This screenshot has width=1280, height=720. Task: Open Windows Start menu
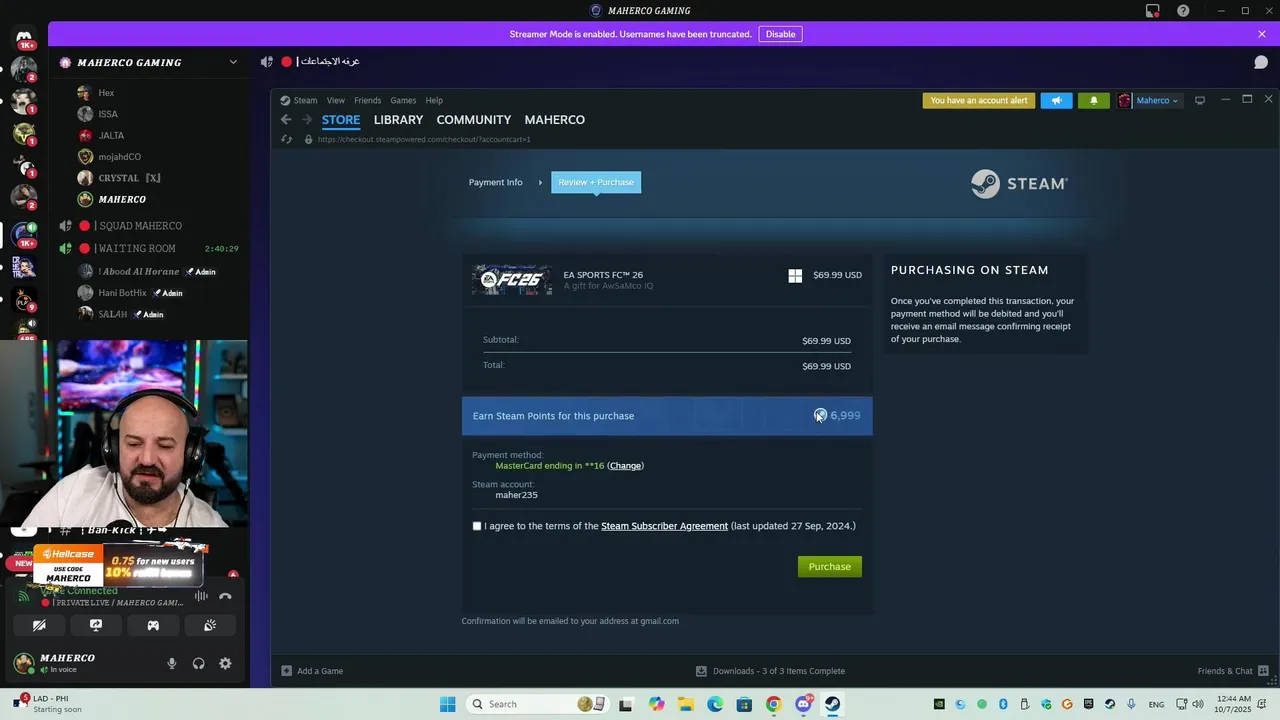[447, 704]
